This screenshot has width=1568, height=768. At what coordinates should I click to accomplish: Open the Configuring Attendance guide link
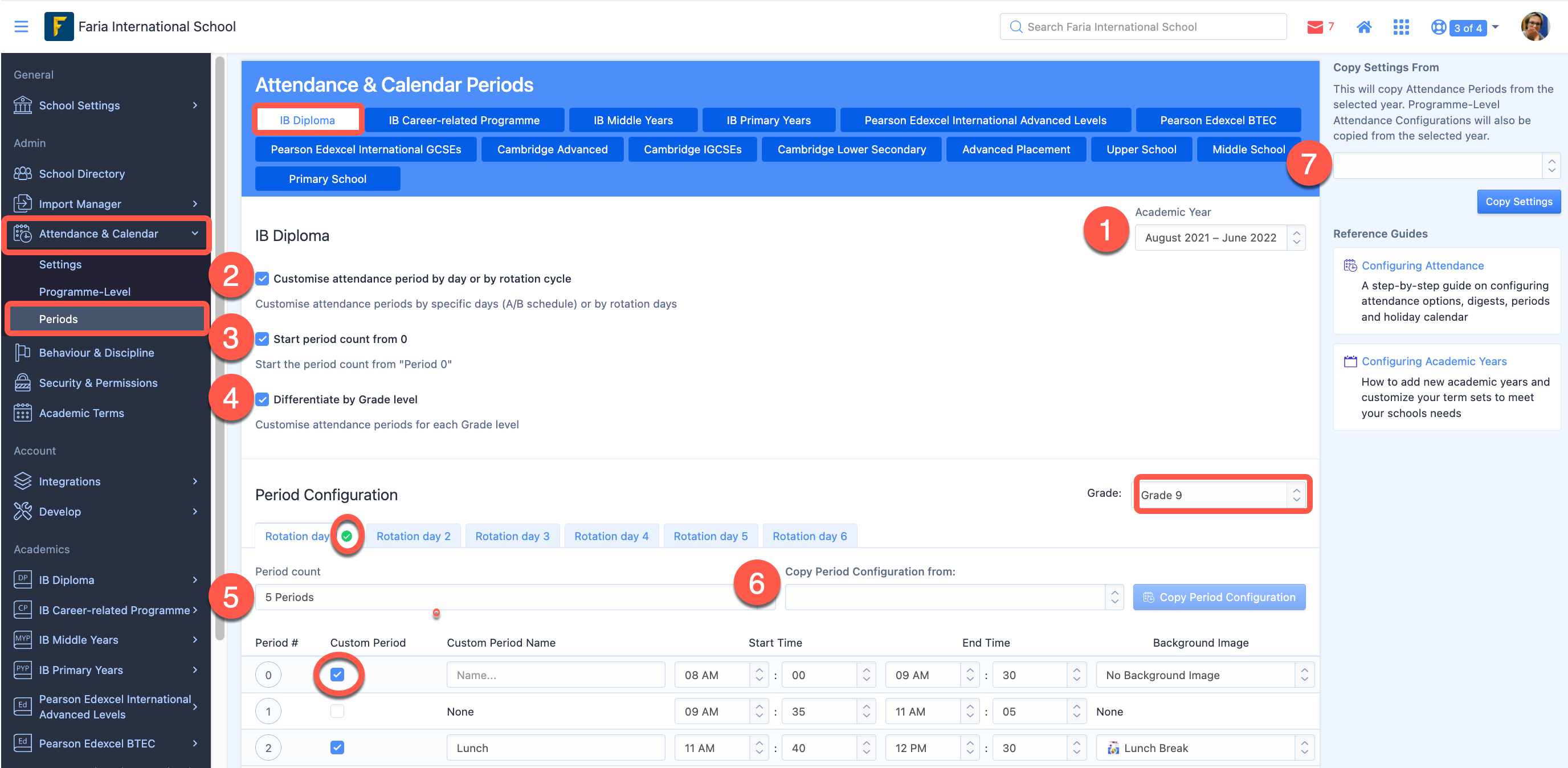(1422, 265)
